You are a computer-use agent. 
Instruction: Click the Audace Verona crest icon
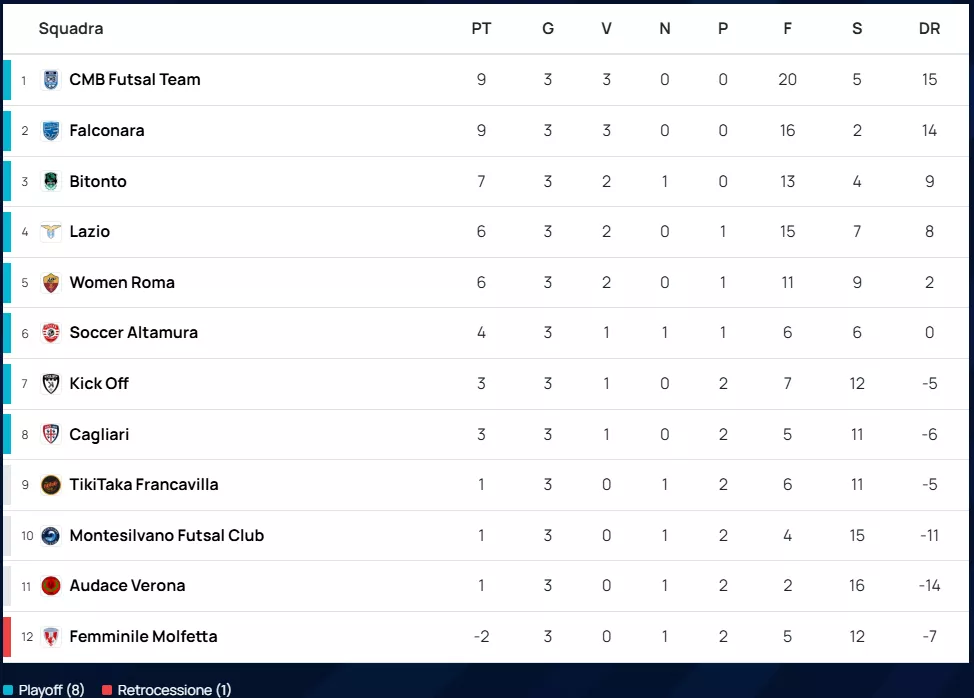[51, 586]
